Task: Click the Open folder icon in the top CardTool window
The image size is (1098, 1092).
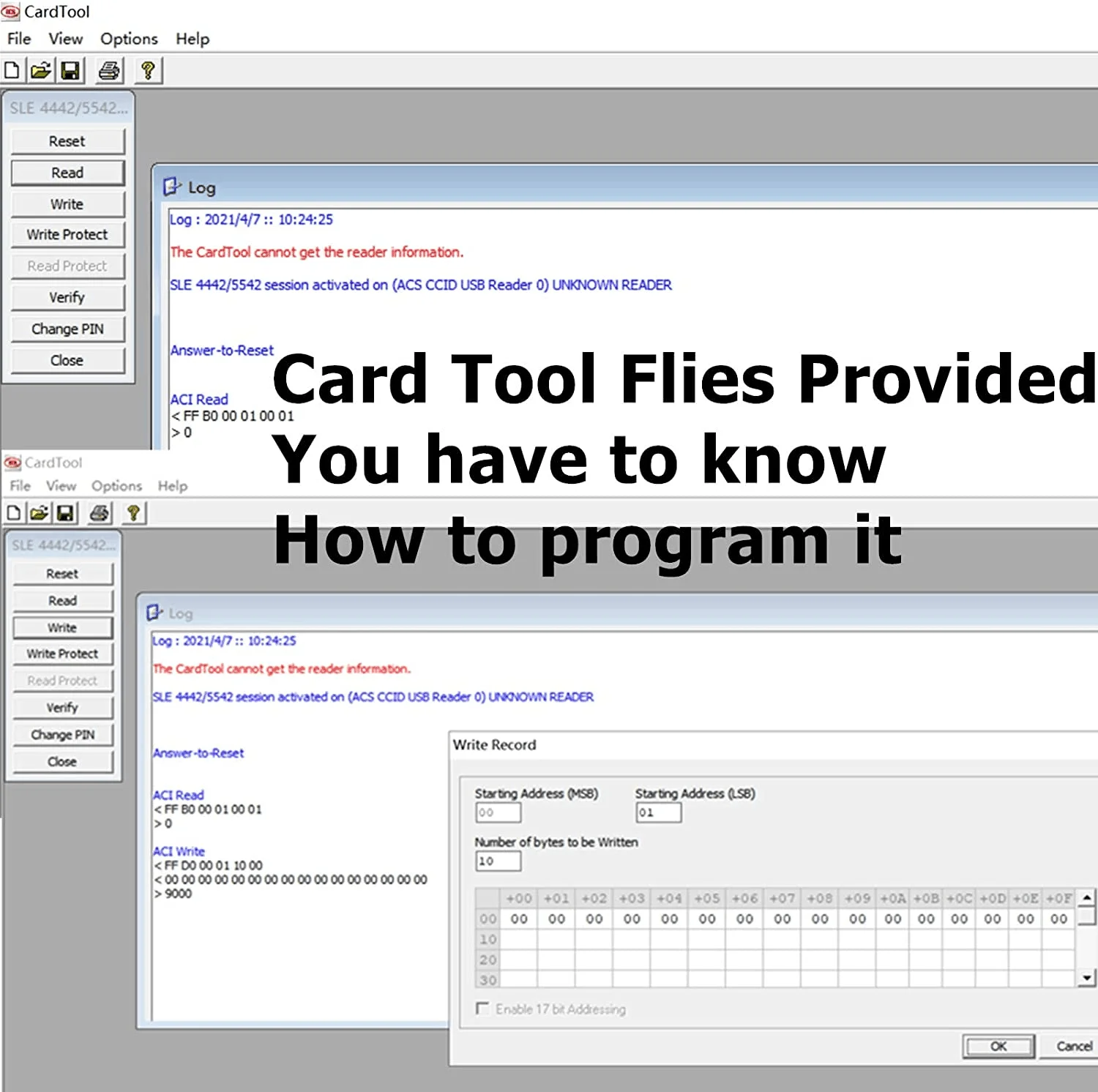Action: (41, 70)
